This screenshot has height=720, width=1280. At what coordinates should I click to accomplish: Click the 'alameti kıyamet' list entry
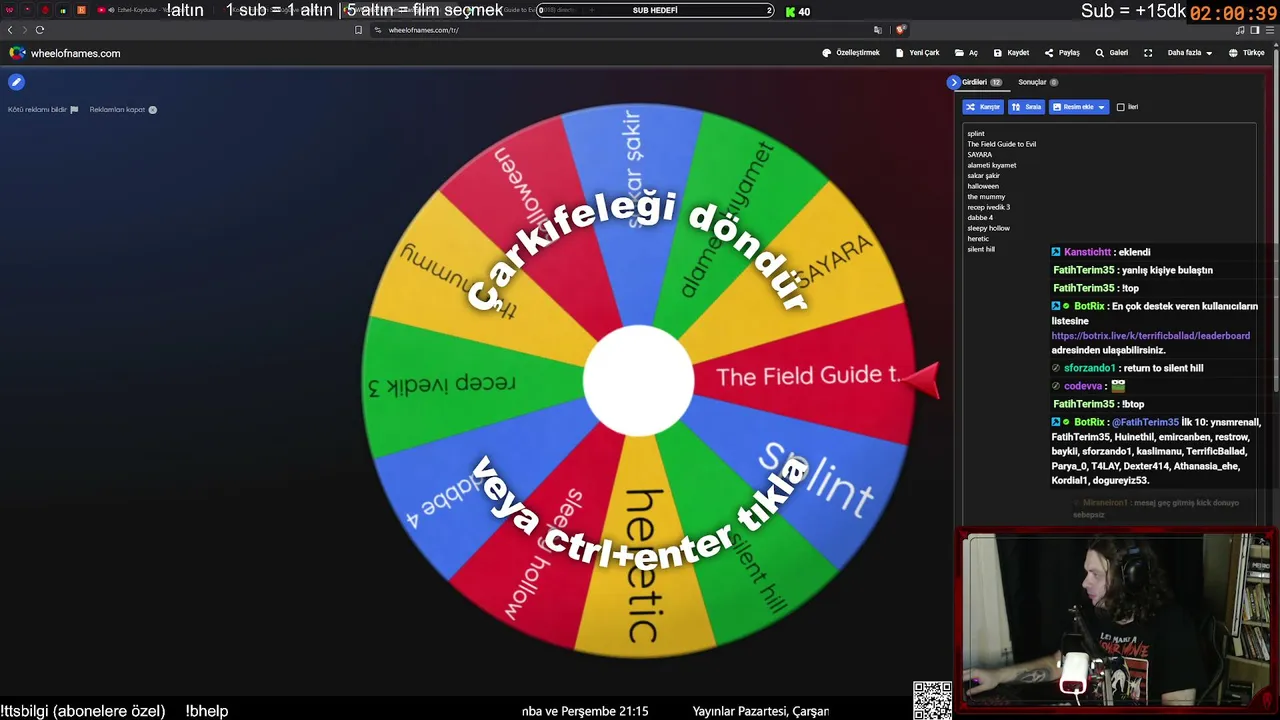pos(992,165)
